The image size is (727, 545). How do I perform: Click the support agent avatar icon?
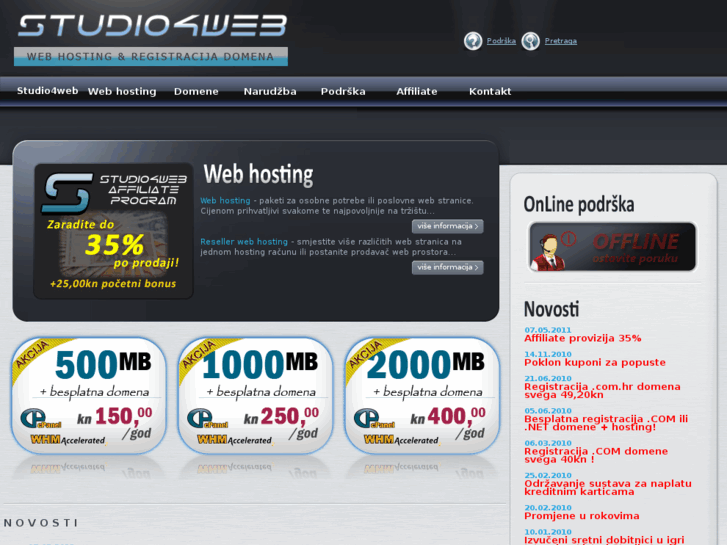pyautogui.click(x=549, y=252)
